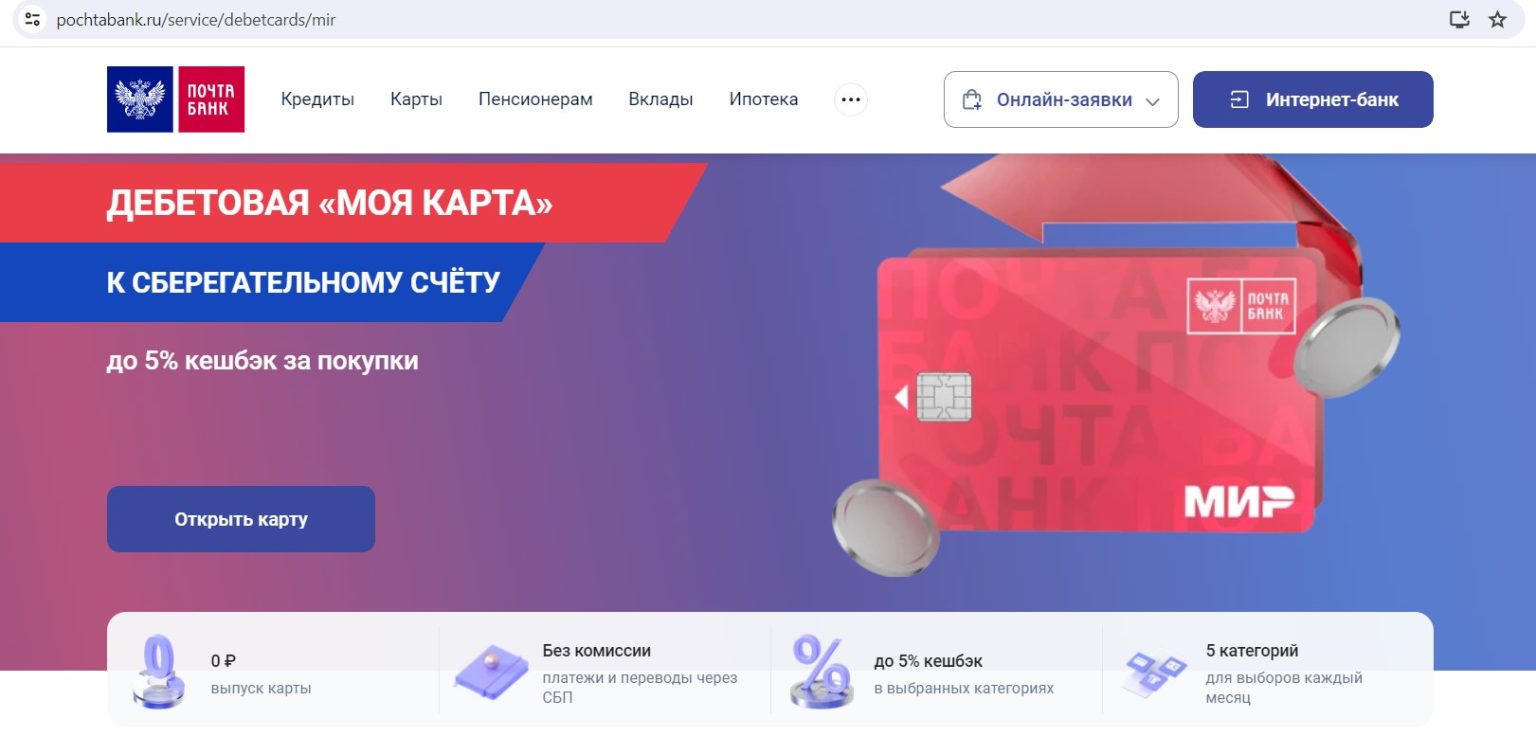Open the Ипотека menu item
Viewport: 1536px width, 736px height.
(763, 99)
